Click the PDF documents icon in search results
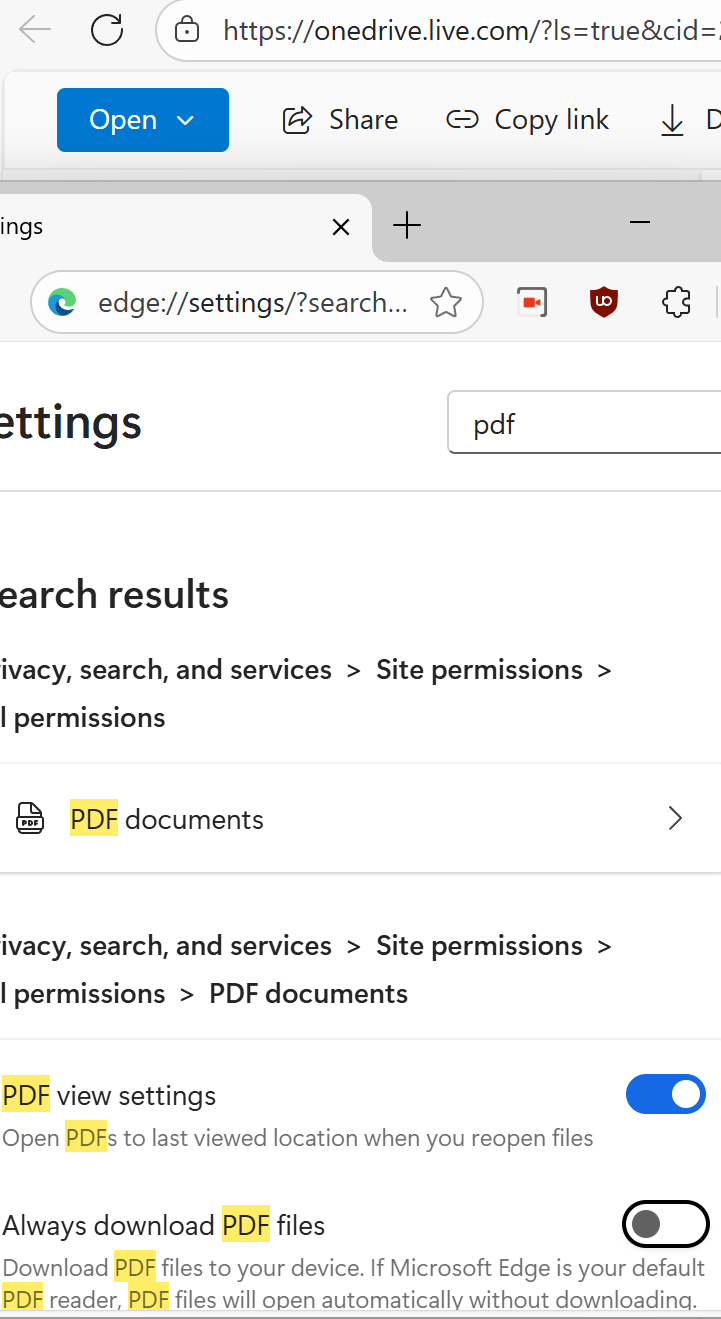Screen dimensions: 721x1319 point(30,818)
